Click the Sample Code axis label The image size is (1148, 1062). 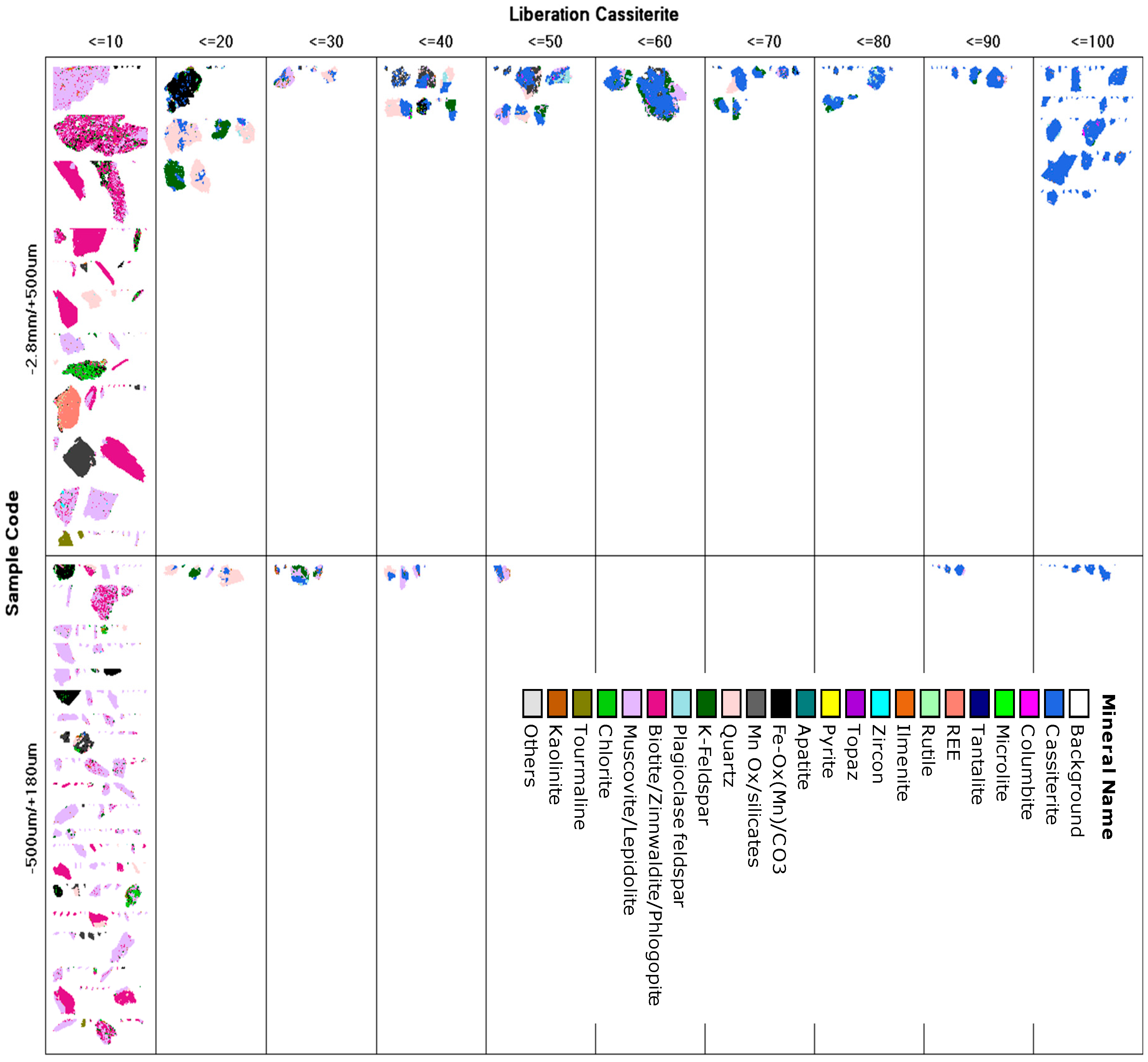[x=12, y=553]
